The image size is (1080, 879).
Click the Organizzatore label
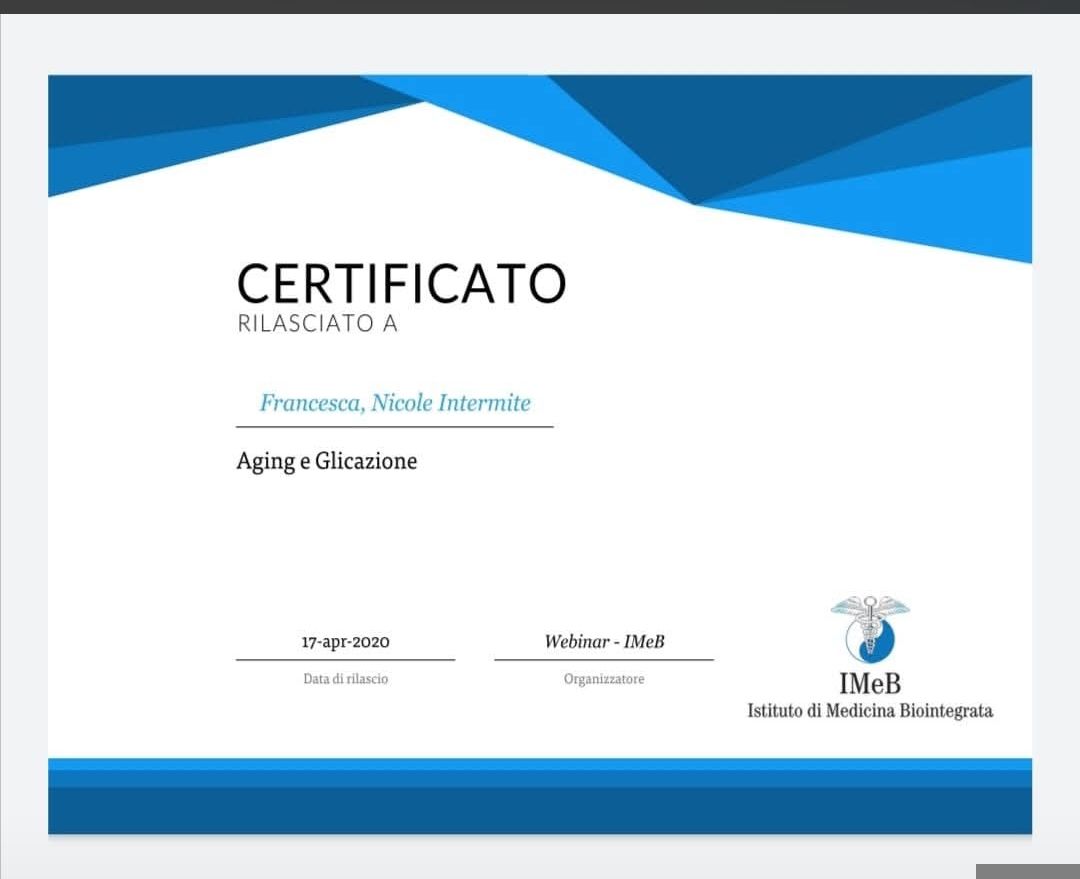(604, 679)
